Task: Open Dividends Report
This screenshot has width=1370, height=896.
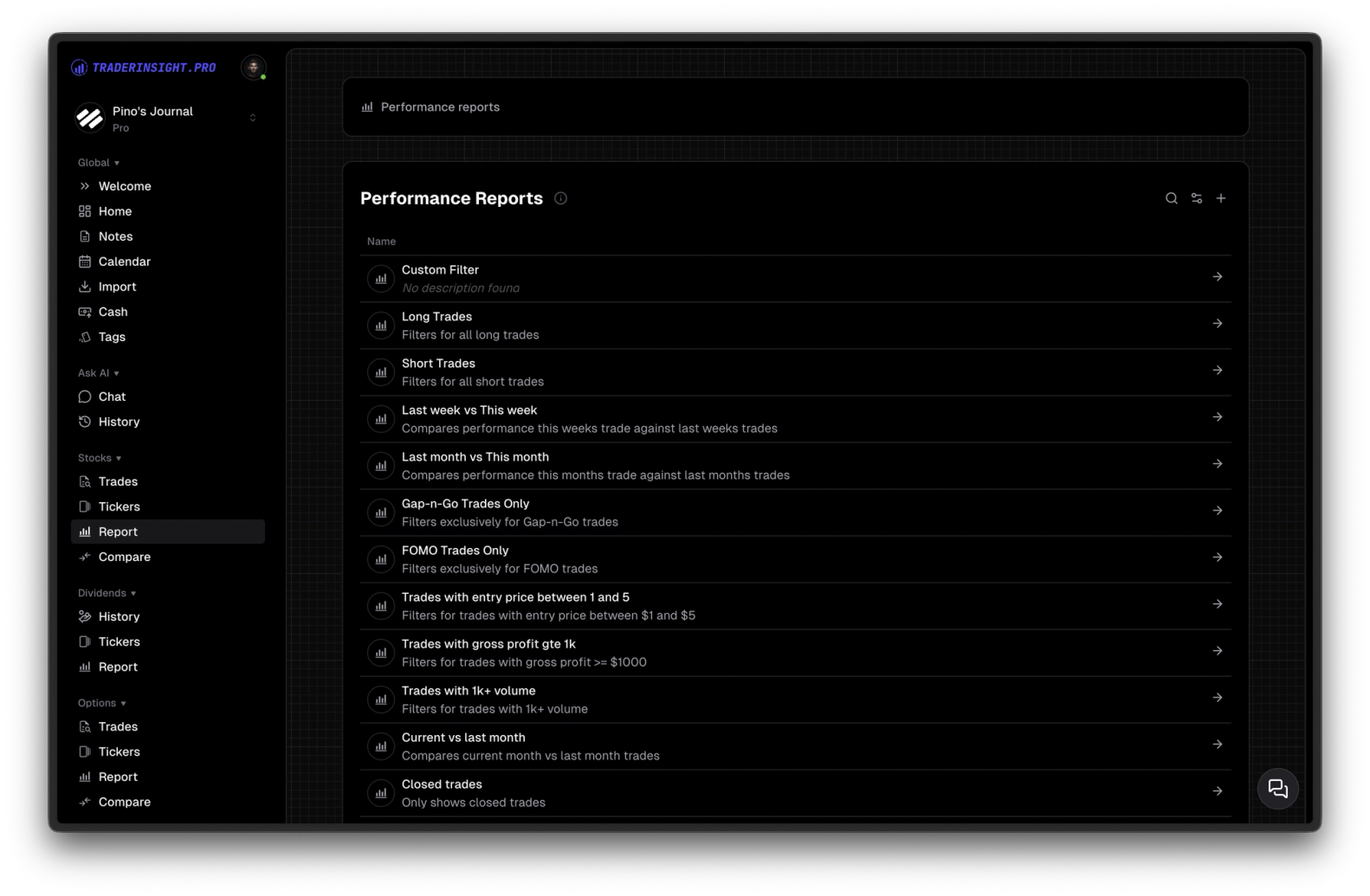Action: tap(168, 667)
